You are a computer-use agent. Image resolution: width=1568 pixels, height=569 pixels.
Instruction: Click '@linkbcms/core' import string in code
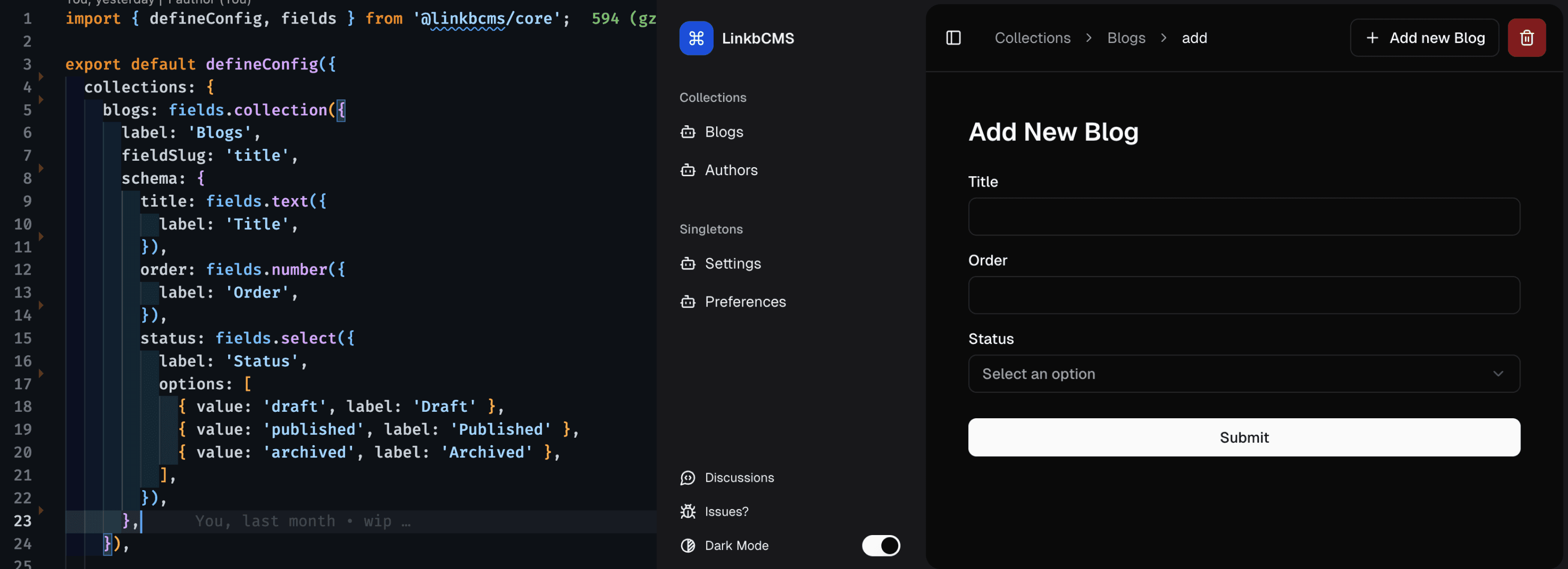(x=486, y=18)
